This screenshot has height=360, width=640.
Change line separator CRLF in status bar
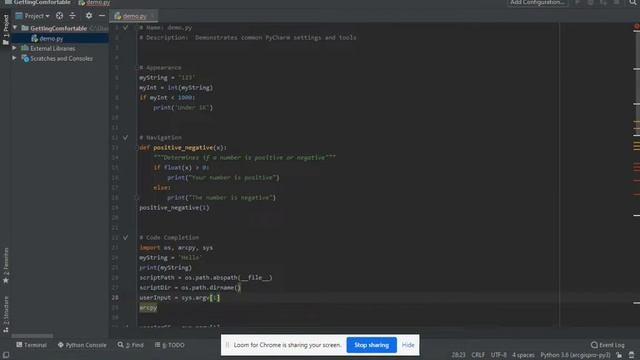[x=478, y=355]
